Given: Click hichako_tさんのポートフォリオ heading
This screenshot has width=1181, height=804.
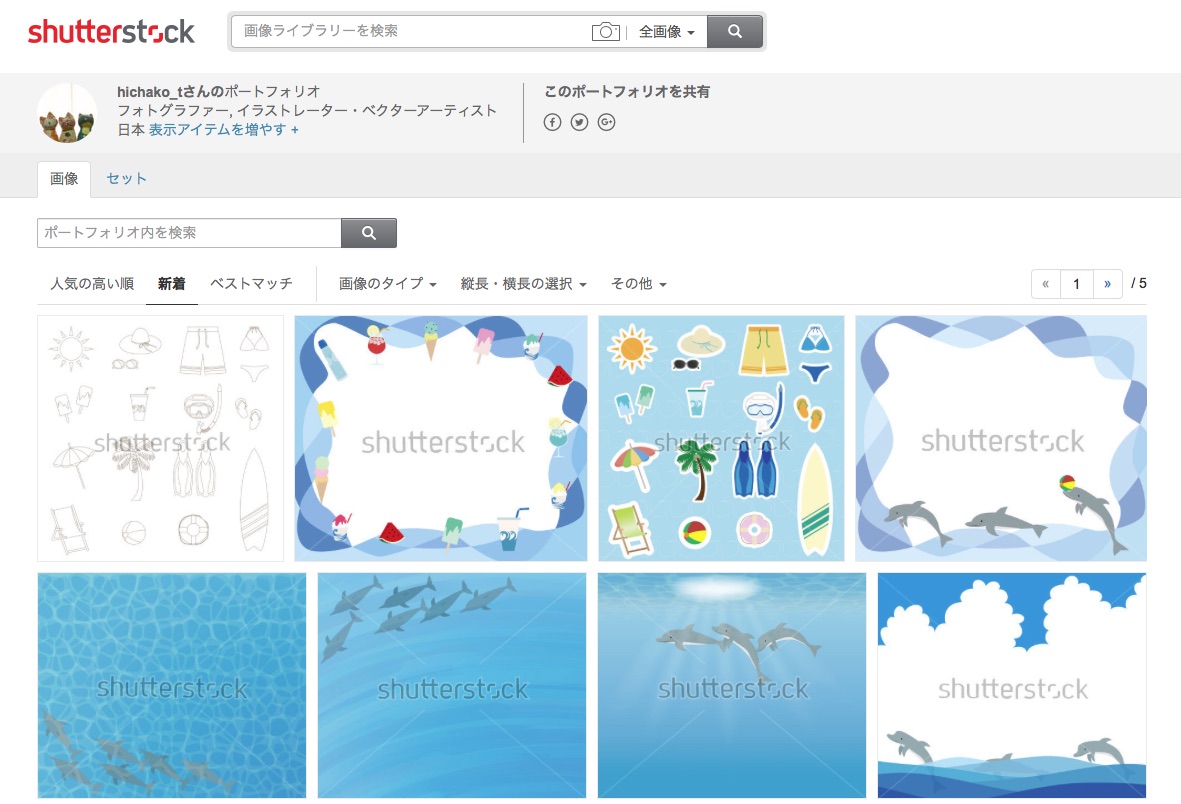Looking at the screenshot, I should coord(218,92).
